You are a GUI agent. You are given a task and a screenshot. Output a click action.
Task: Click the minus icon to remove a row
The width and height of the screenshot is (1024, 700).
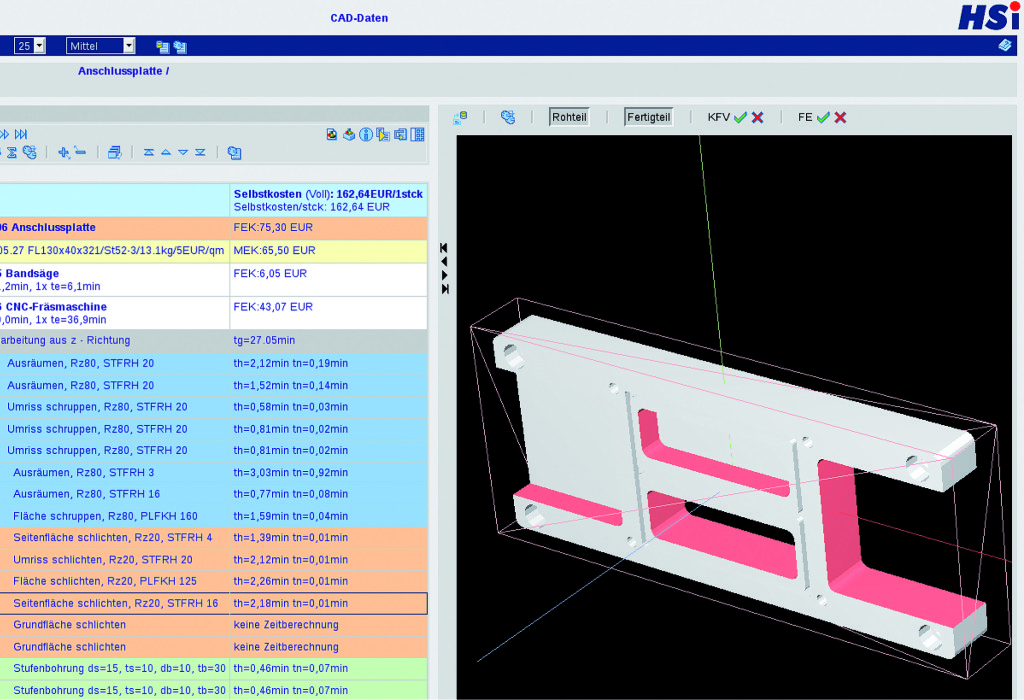pos(80,151)
